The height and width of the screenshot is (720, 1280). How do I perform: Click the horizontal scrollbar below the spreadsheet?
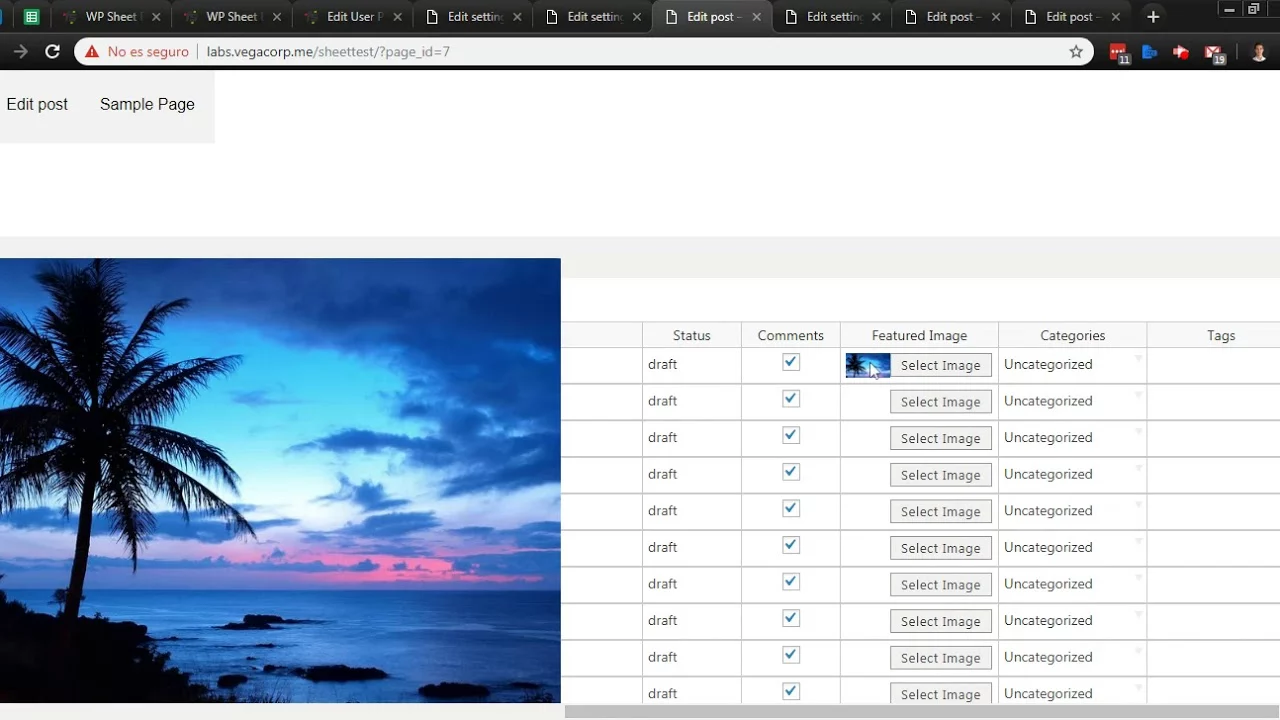pos(922,712)
